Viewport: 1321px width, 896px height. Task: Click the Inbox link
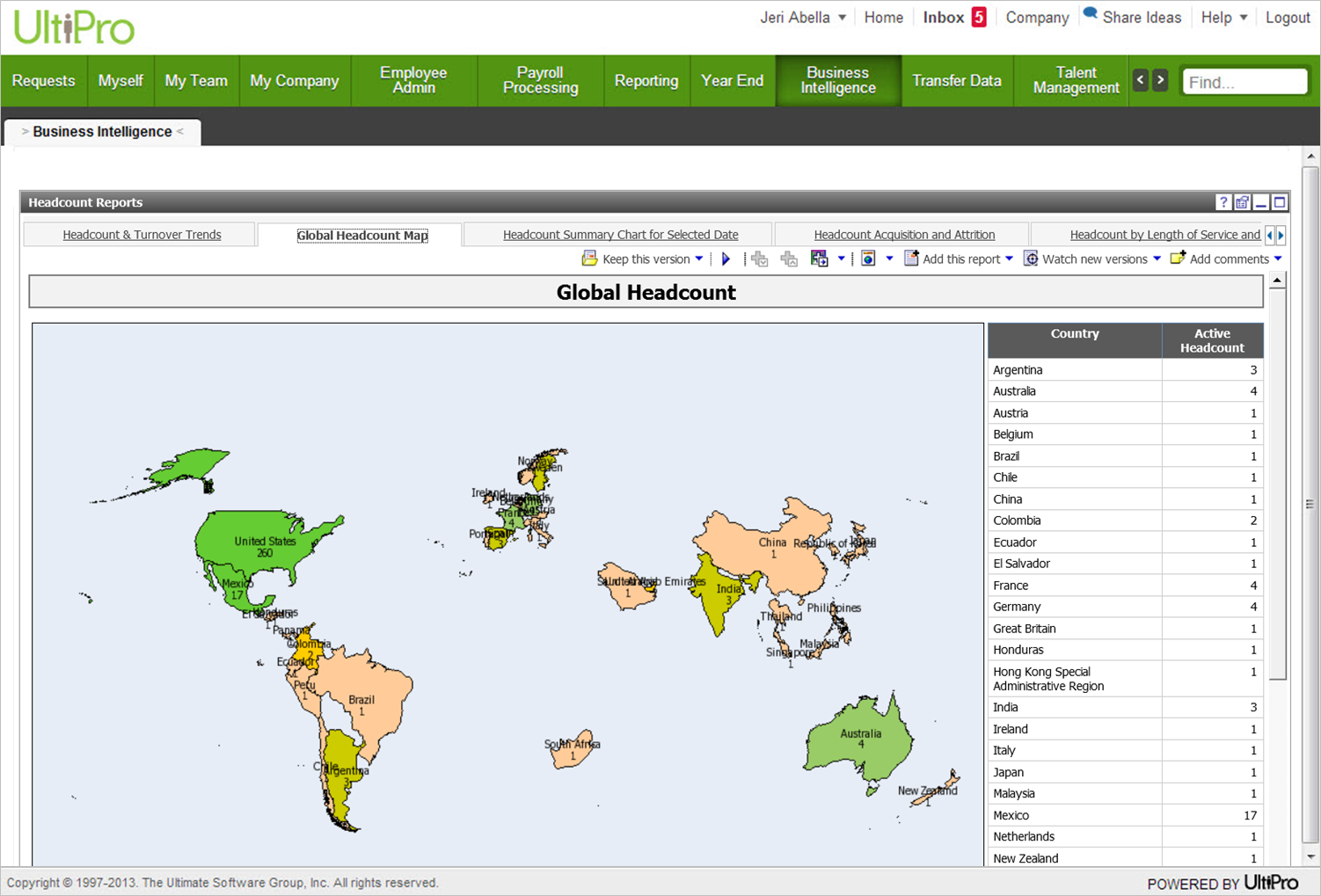tap(943, 18)
